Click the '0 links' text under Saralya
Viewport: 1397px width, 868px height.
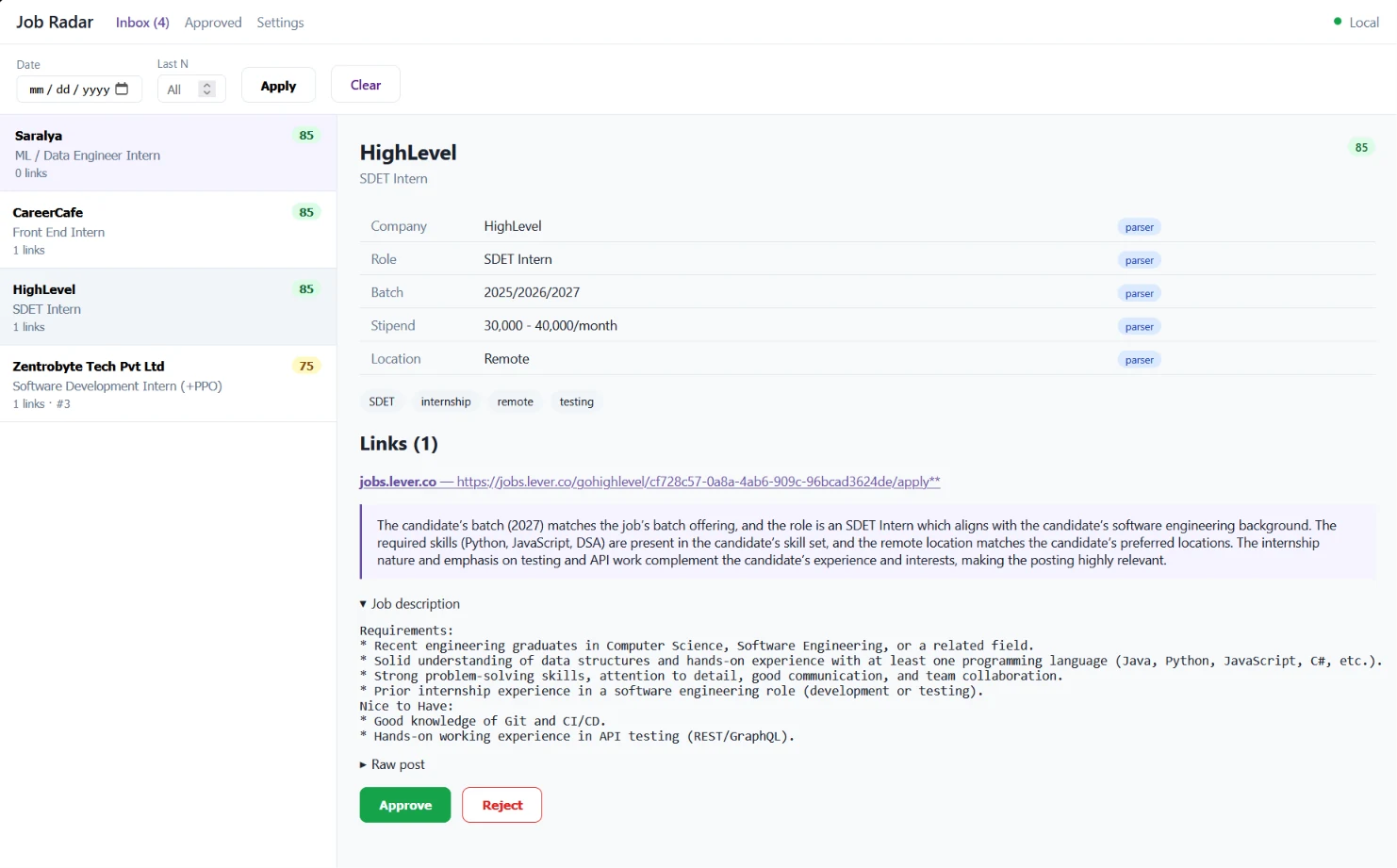[x=31, y=172]
